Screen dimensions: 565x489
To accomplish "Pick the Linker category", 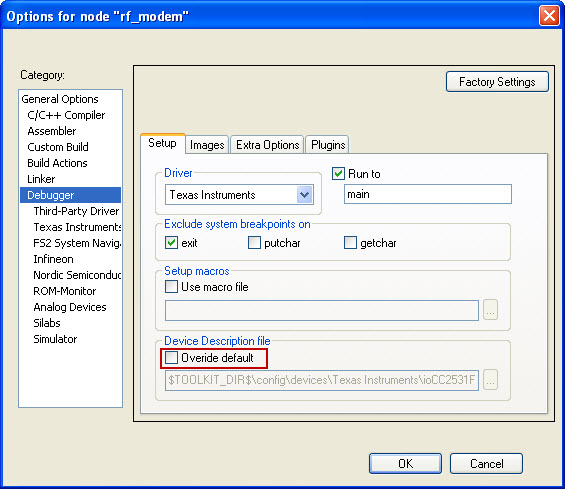I will [x=41, y=179].
